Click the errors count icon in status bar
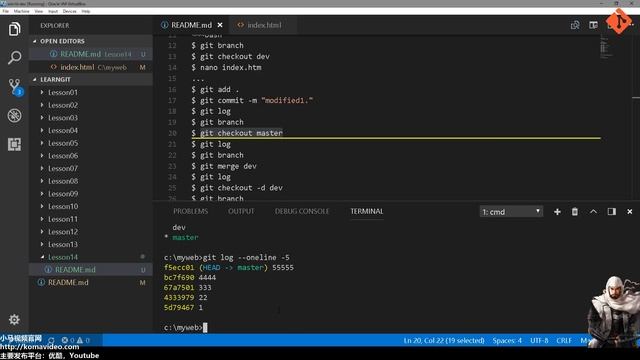 65,340
